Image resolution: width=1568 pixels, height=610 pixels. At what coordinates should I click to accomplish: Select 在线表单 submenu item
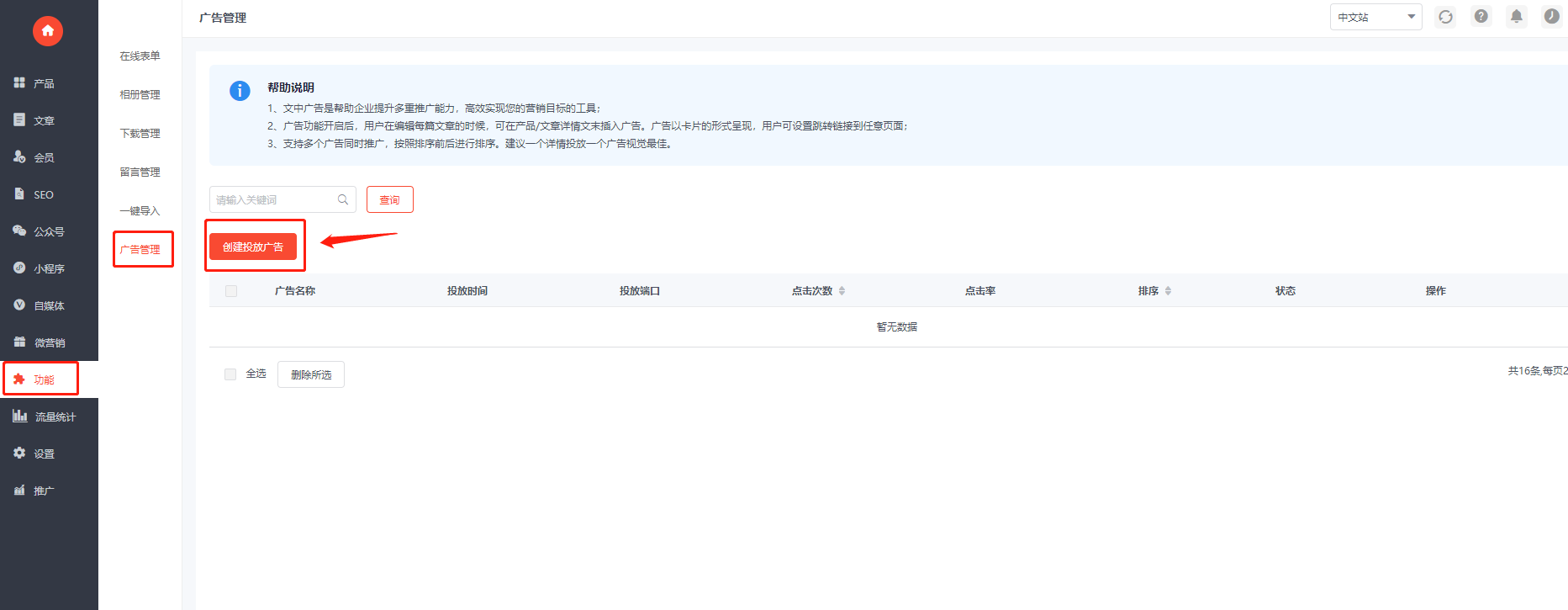pyautogui.click(x=140, y=56)
